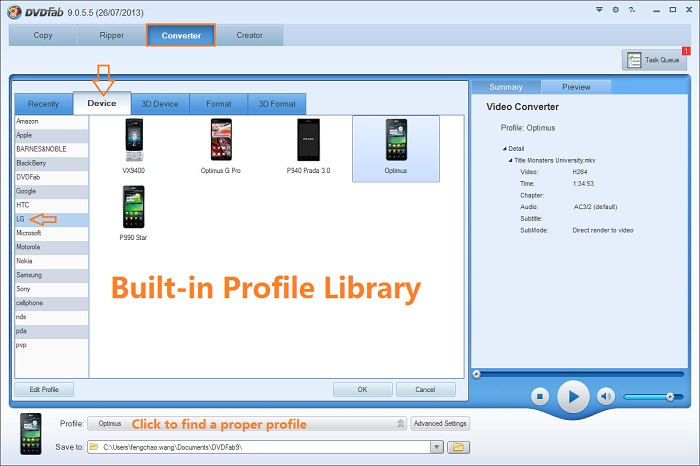
Task: Select BARNES&NOBLE in the brand list
Action: pyautogui.click(x=51, y=149)
